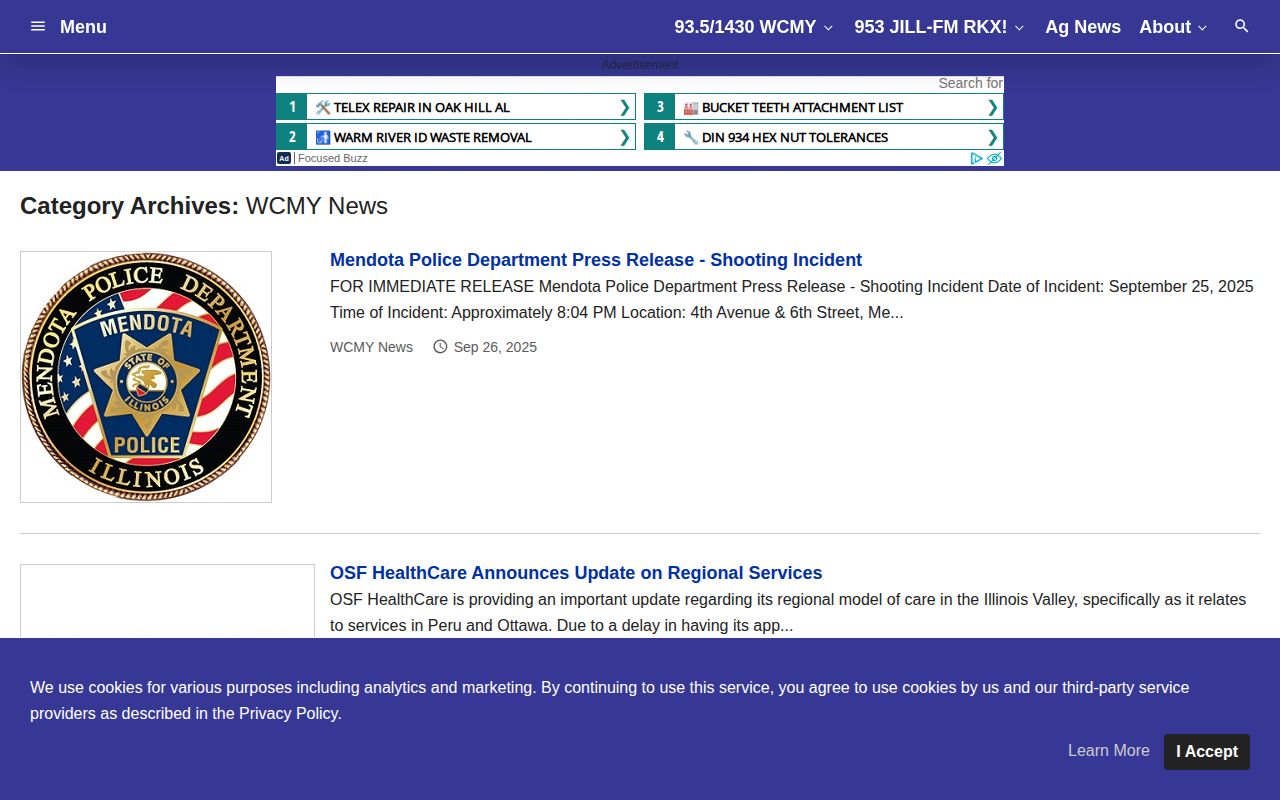Click the Focused Buzz ad attribution

tap(333, 158)
